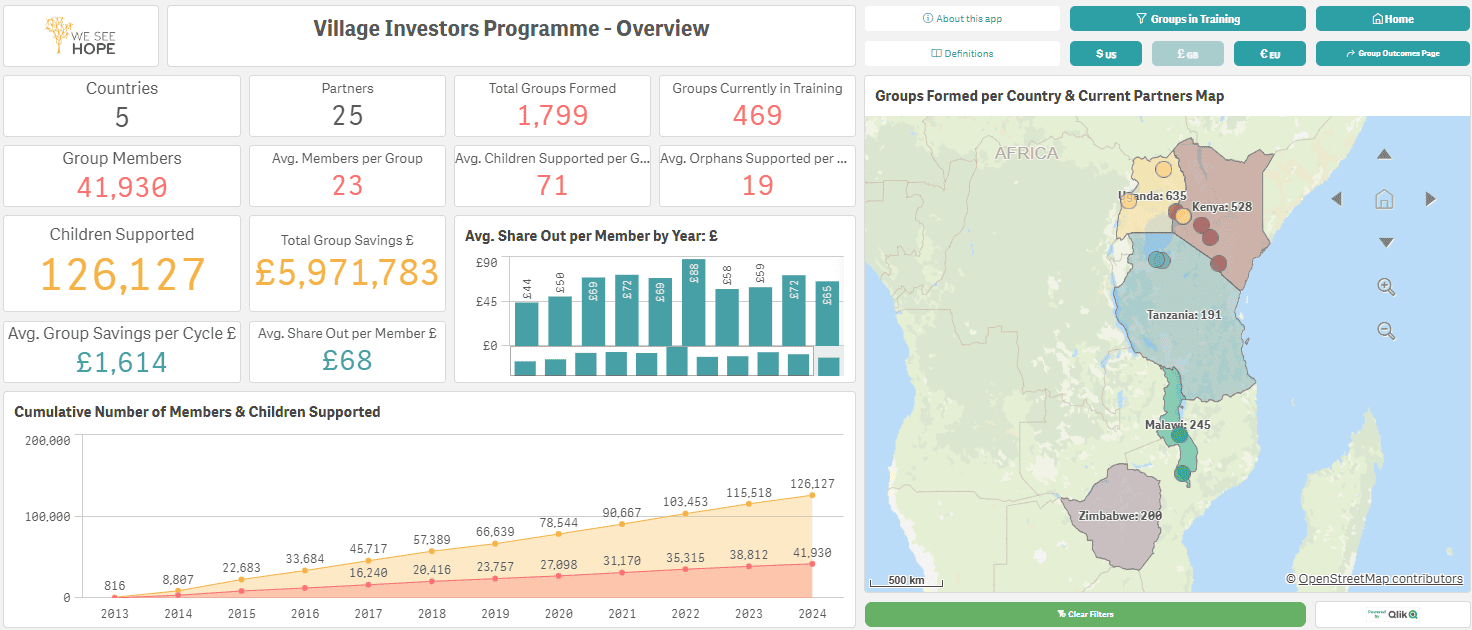Zoom in on the map
The height and width of the screenshot is (630, 1472).
1386,286
